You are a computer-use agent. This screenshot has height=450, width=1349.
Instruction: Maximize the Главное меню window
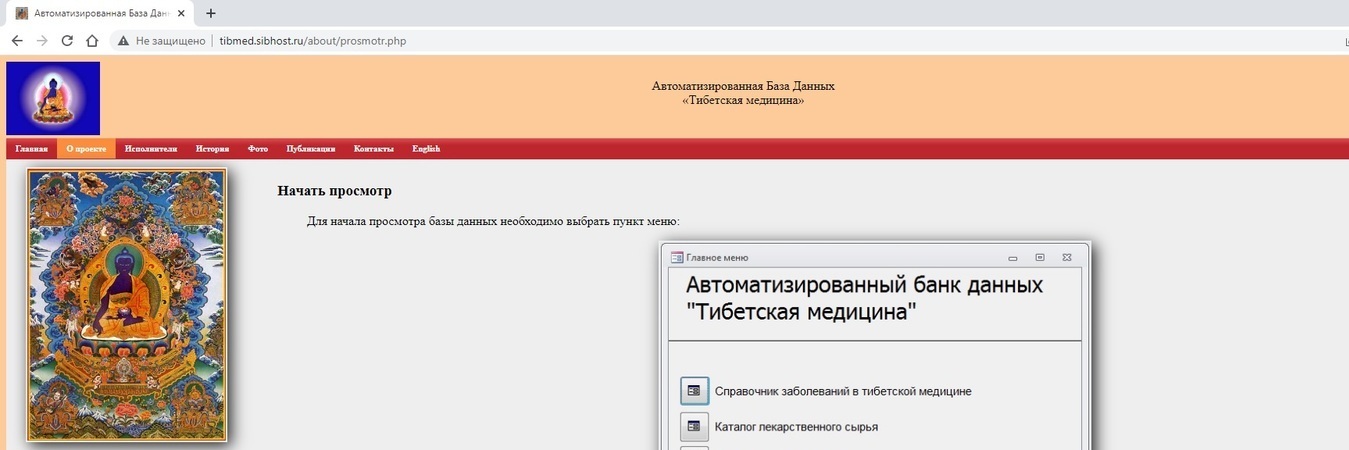click(1040, 258)
